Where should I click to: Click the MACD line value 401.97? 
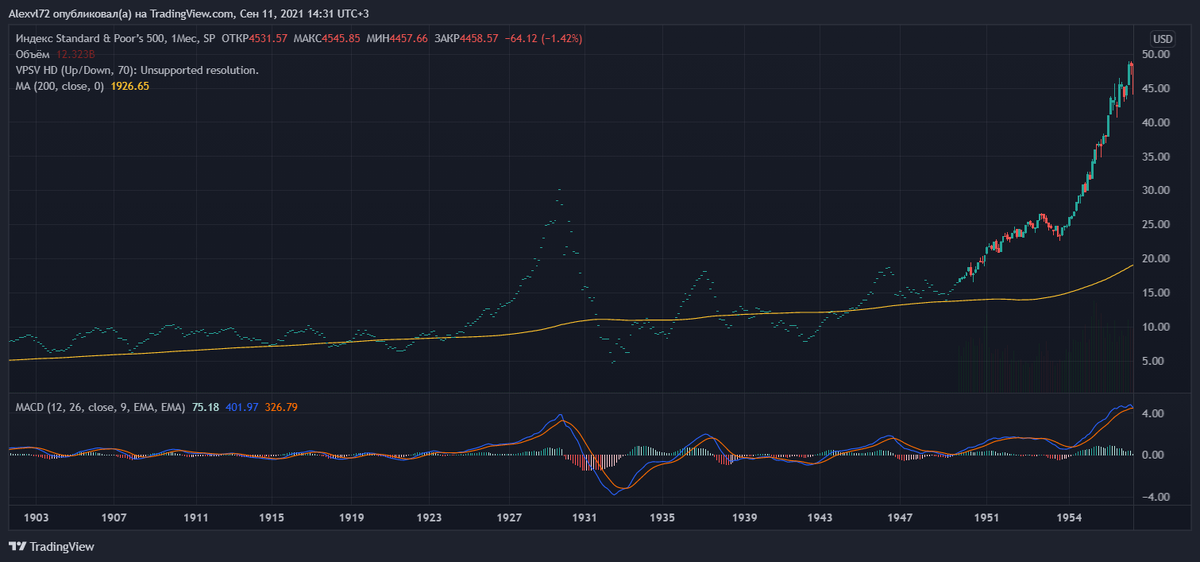tap(241, 407)
